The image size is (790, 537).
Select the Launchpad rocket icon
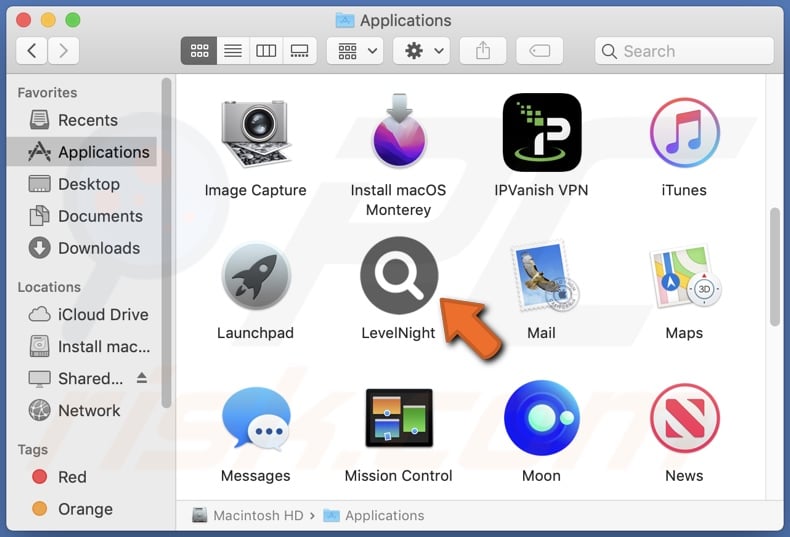click(256, 276)
